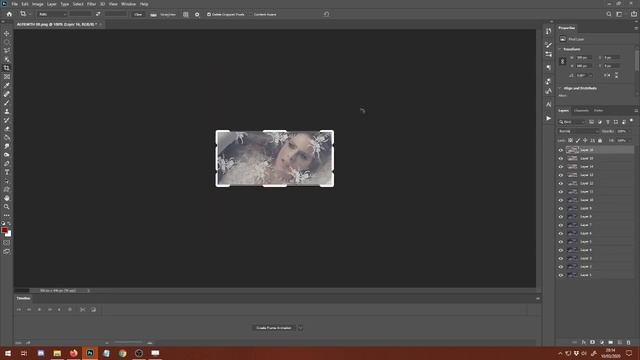
Task: Select the Hand tool
Action: pyautogui.click(x=7, y=198)
